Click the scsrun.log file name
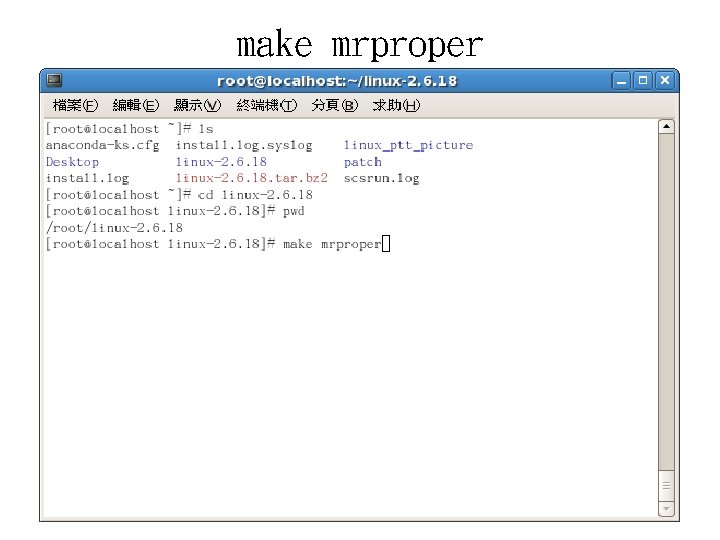Viewport: 720px width, 540px height. [x=382, y=178]
